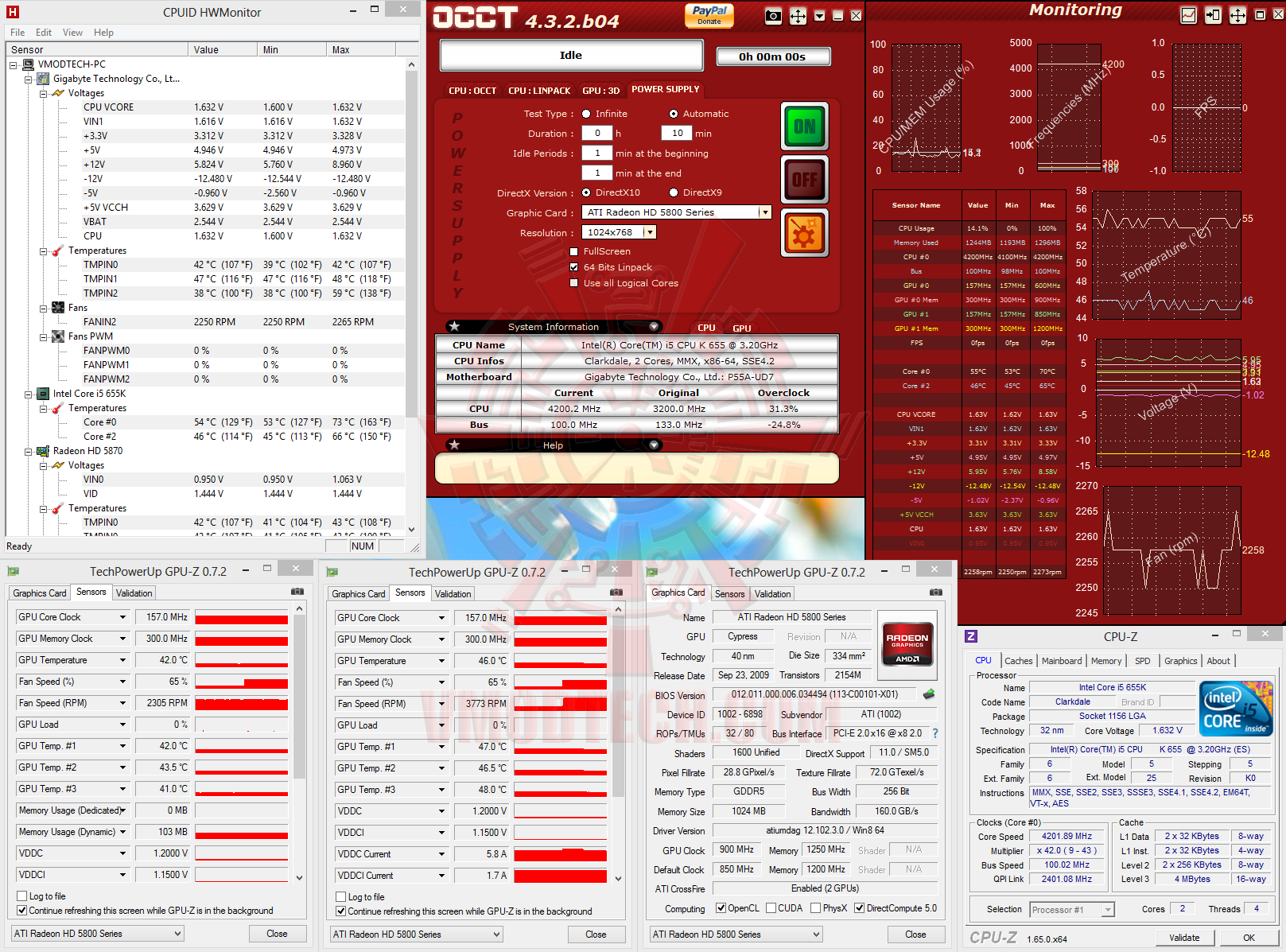Click the graph icon in Monitoring window

[1188, 15]
